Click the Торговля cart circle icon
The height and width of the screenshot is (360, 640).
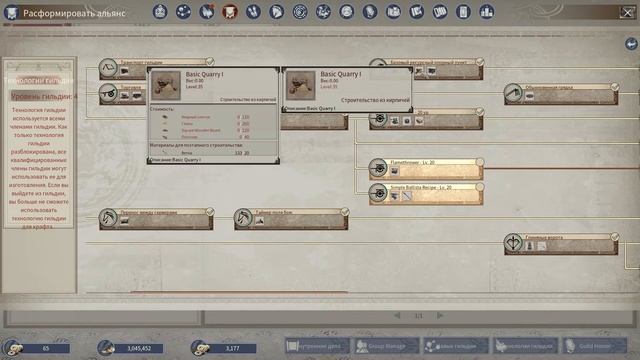pyautogui.click(x=108, y=93)
